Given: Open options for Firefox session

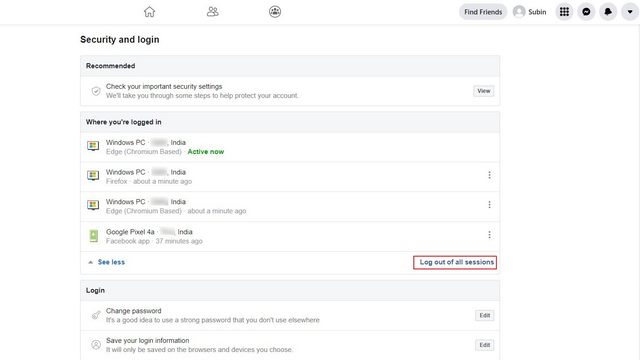Looking at the screenshot, I should 489,175.
